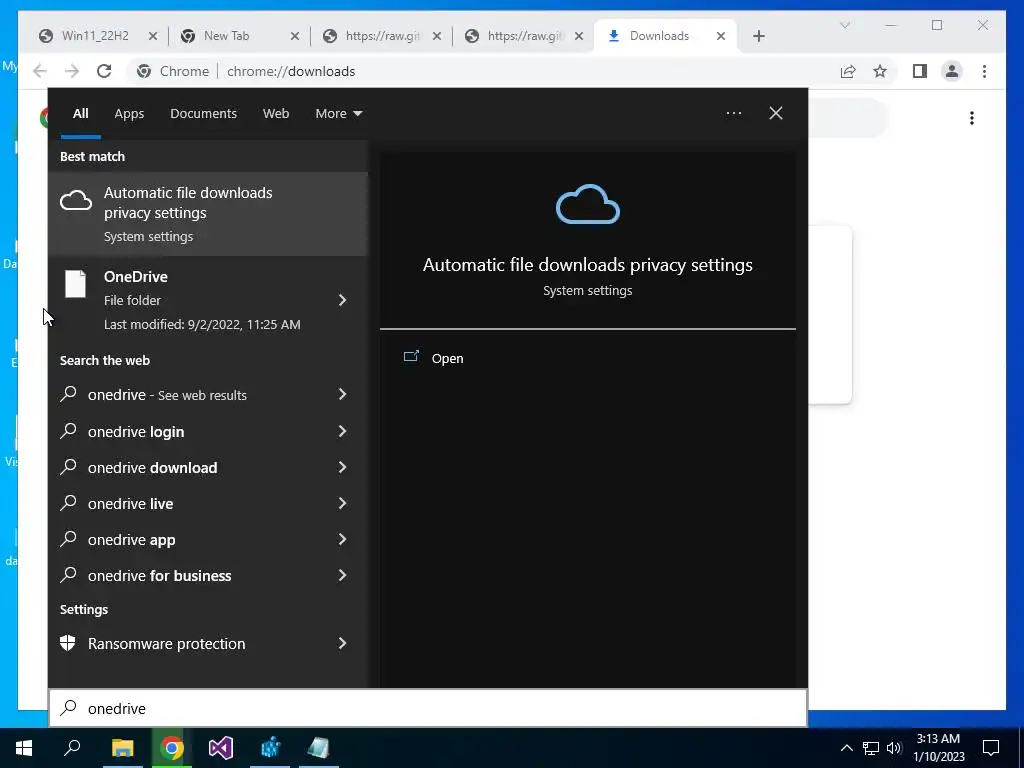Click the notebook-like app on taskbar

(318, 748)
